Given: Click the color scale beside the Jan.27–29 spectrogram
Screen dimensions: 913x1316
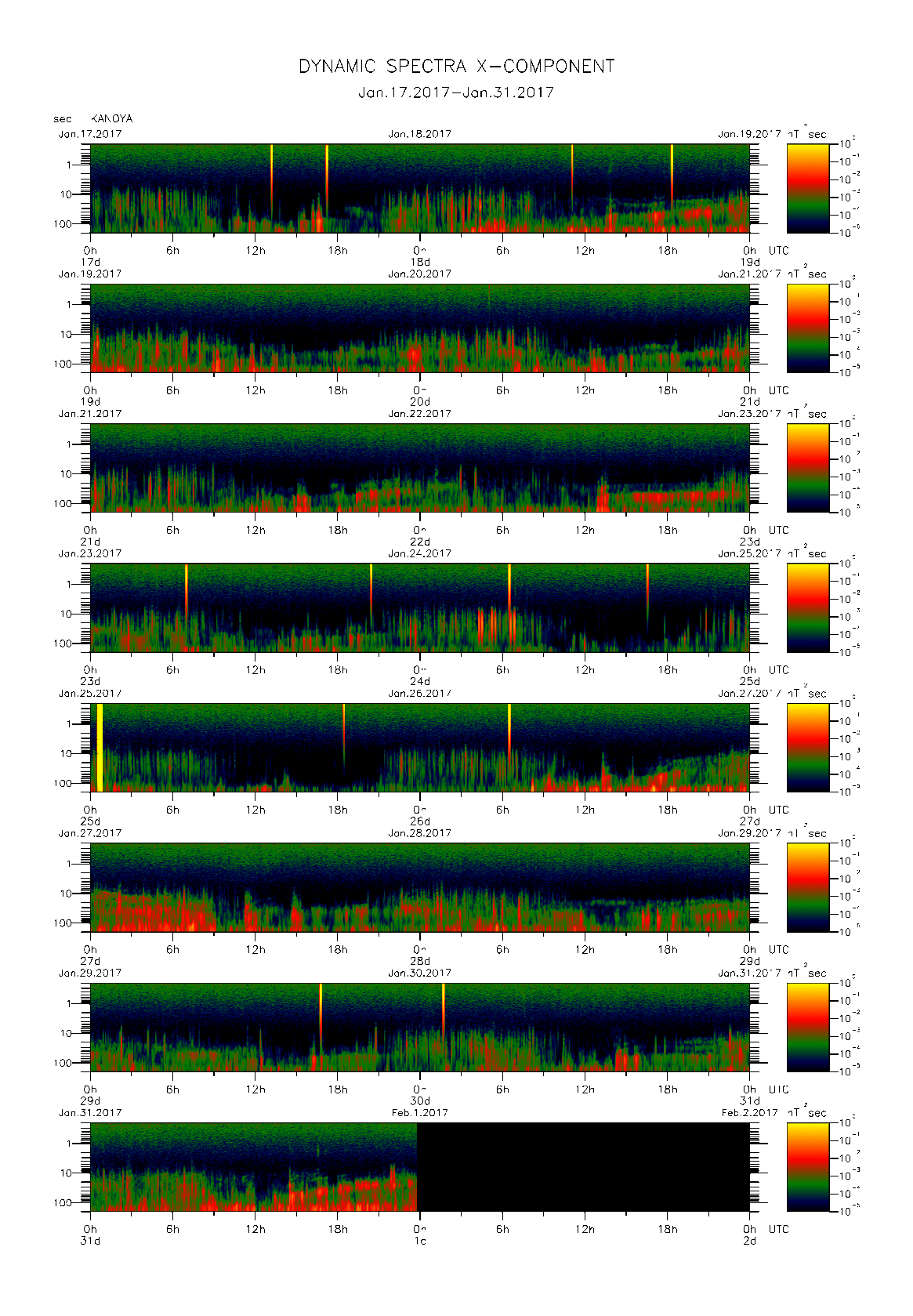Looking at the screenshot, I should click(x=808, y=887).
